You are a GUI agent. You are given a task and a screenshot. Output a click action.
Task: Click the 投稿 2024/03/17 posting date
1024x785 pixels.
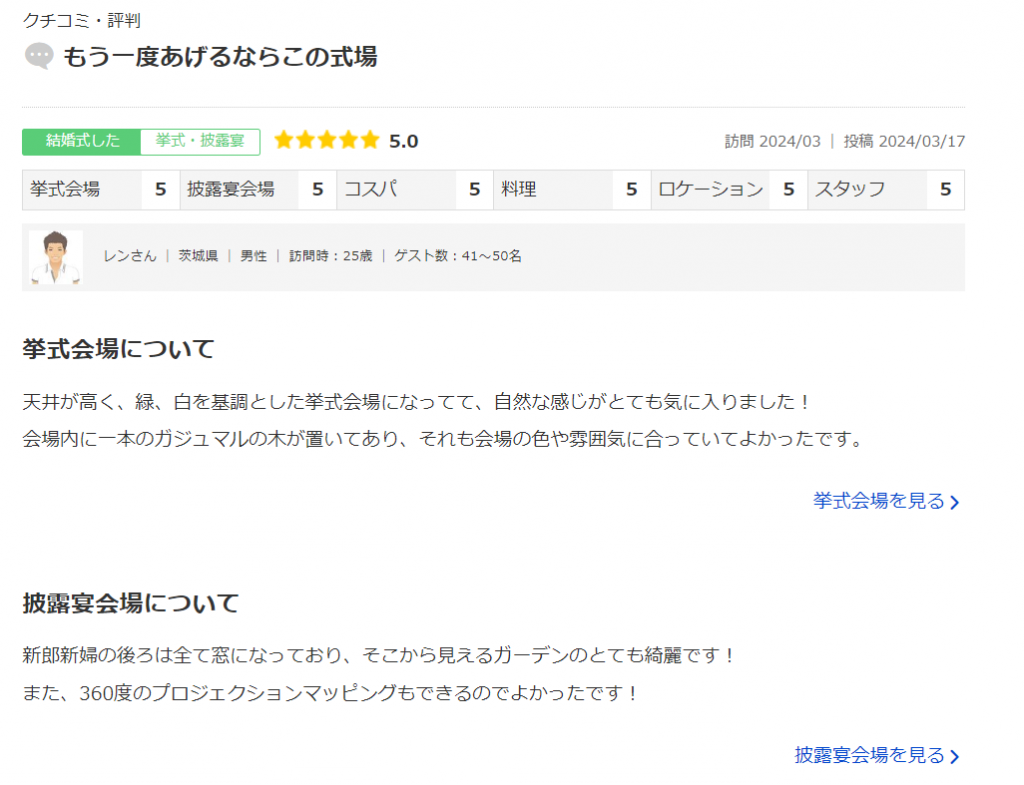[904, 141]
